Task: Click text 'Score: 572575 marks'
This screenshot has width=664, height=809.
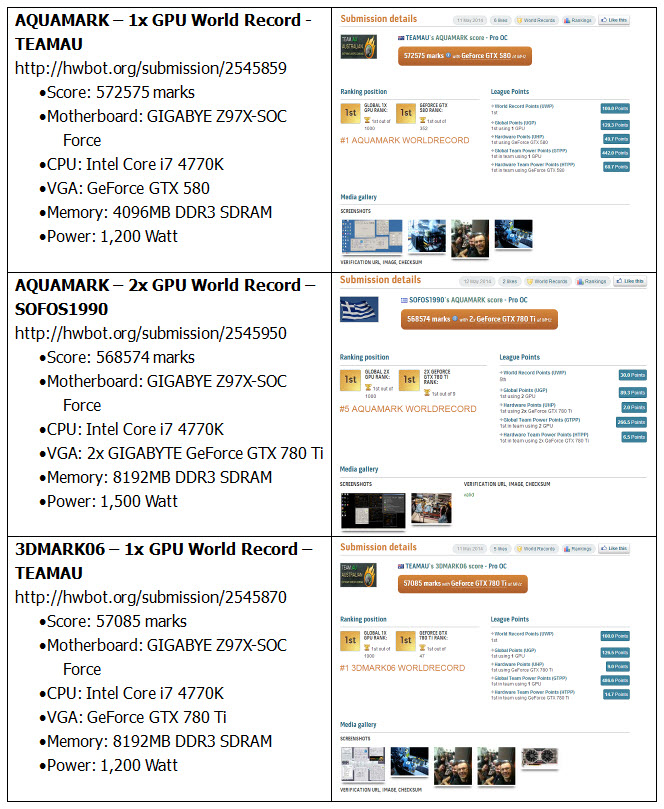Action: (121, 92)
